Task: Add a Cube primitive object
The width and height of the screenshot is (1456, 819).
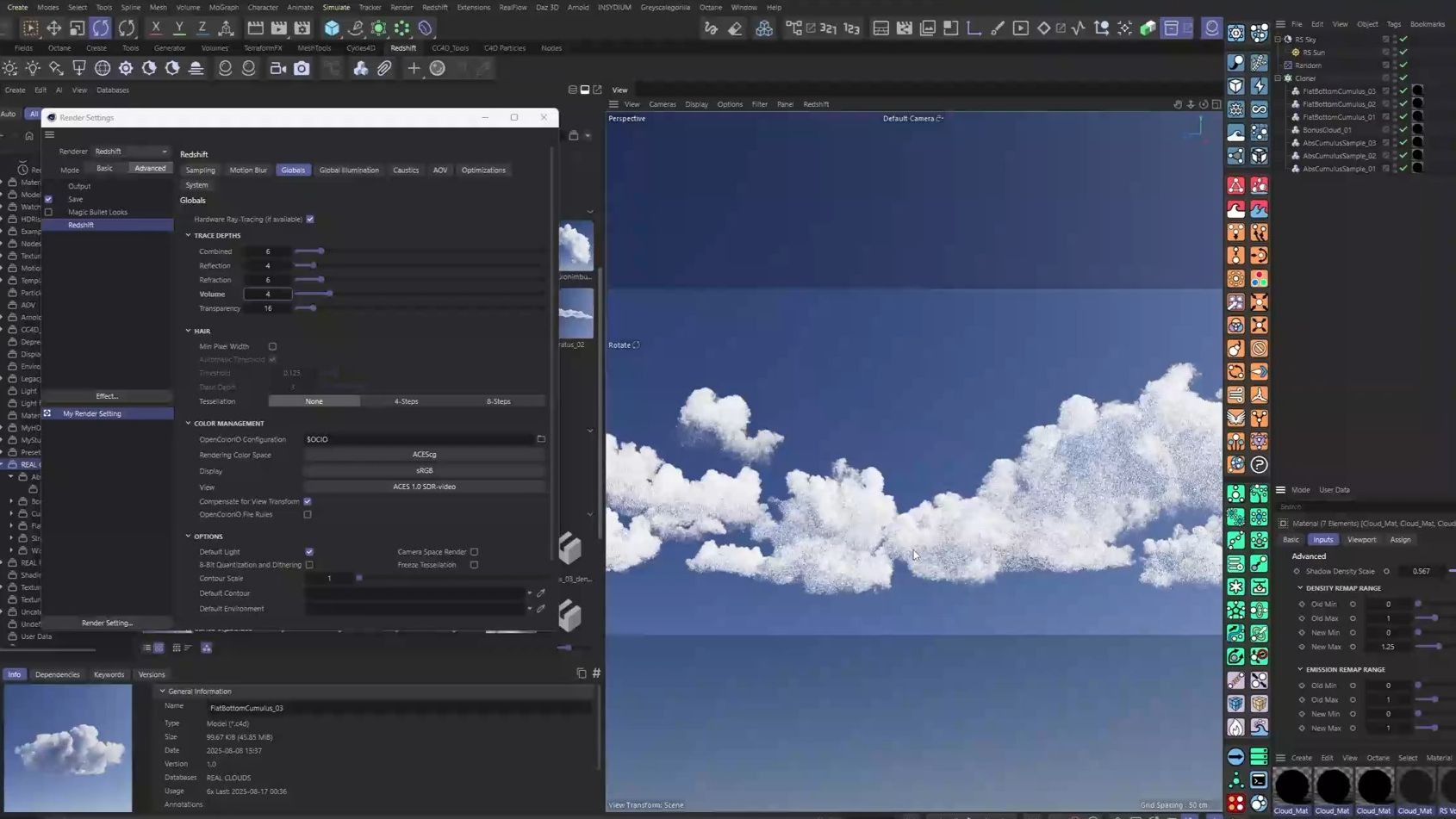Action: (x=332, y=28)
